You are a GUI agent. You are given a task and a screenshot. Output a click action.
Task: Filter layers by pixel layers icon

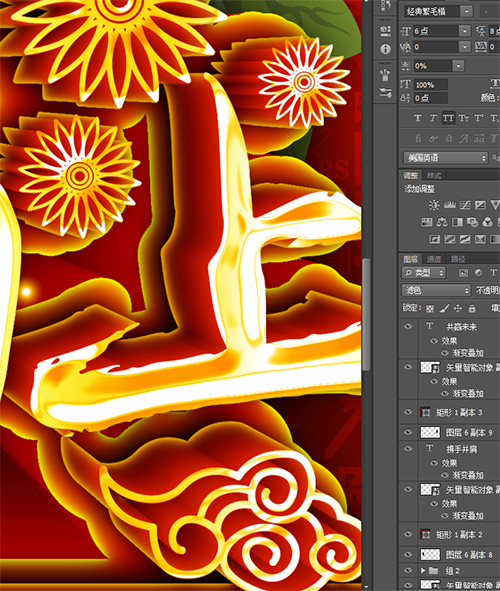click(x=463, y=273)
